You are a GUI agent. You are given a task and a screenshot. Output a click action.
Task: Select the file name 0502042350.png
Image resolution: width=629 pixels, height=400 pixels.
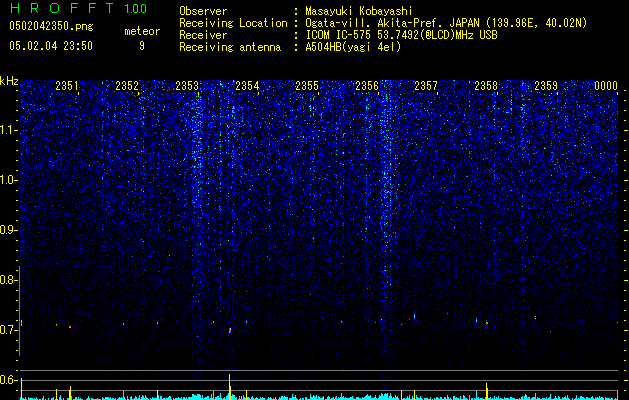51,27
